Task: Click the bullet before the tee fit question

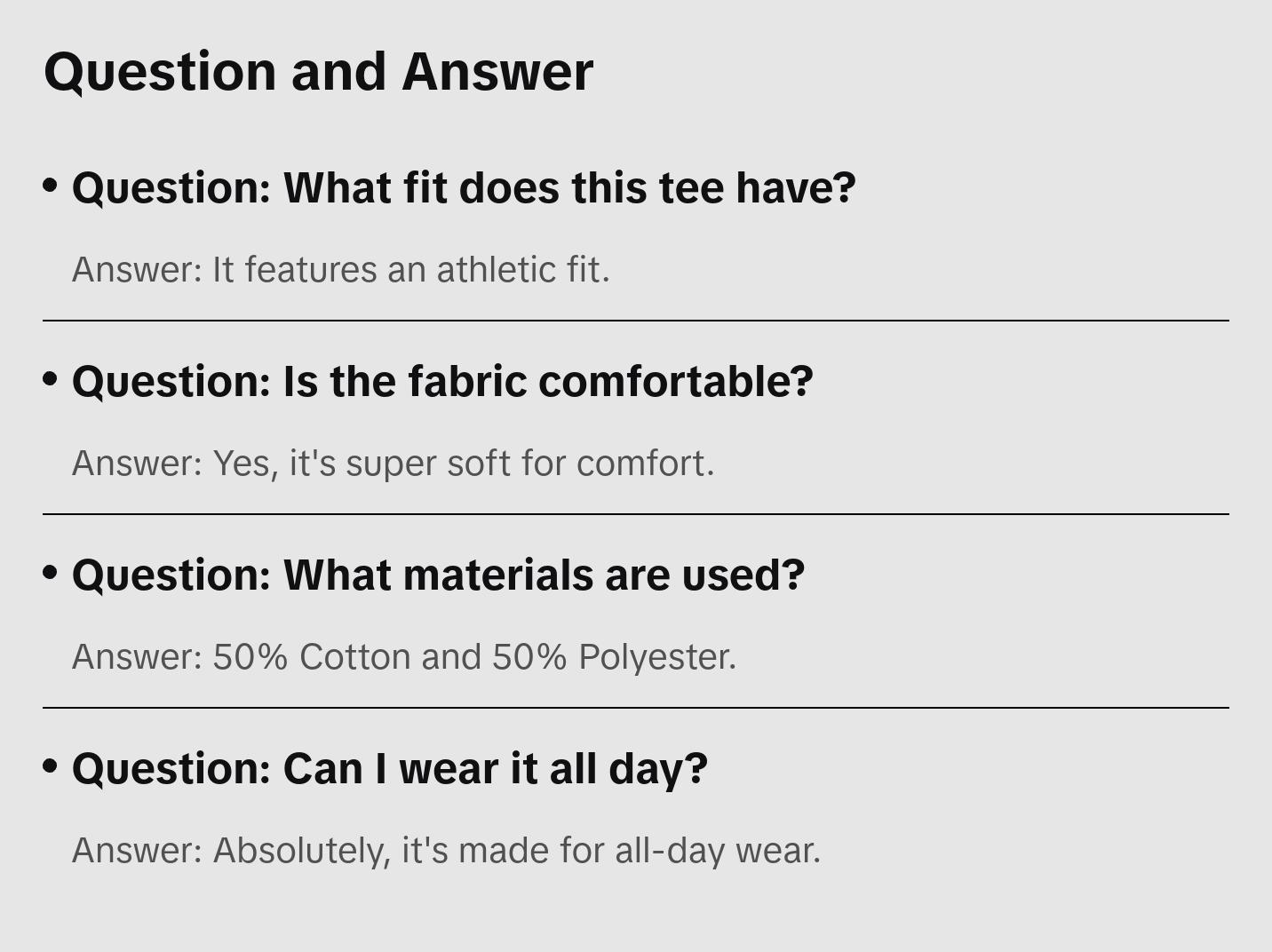Action: [50, 185]
